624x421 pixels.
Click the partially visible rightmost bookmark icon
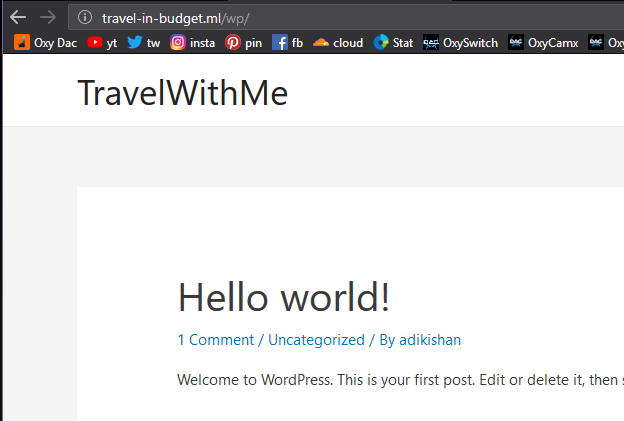[x=596, y=42]
